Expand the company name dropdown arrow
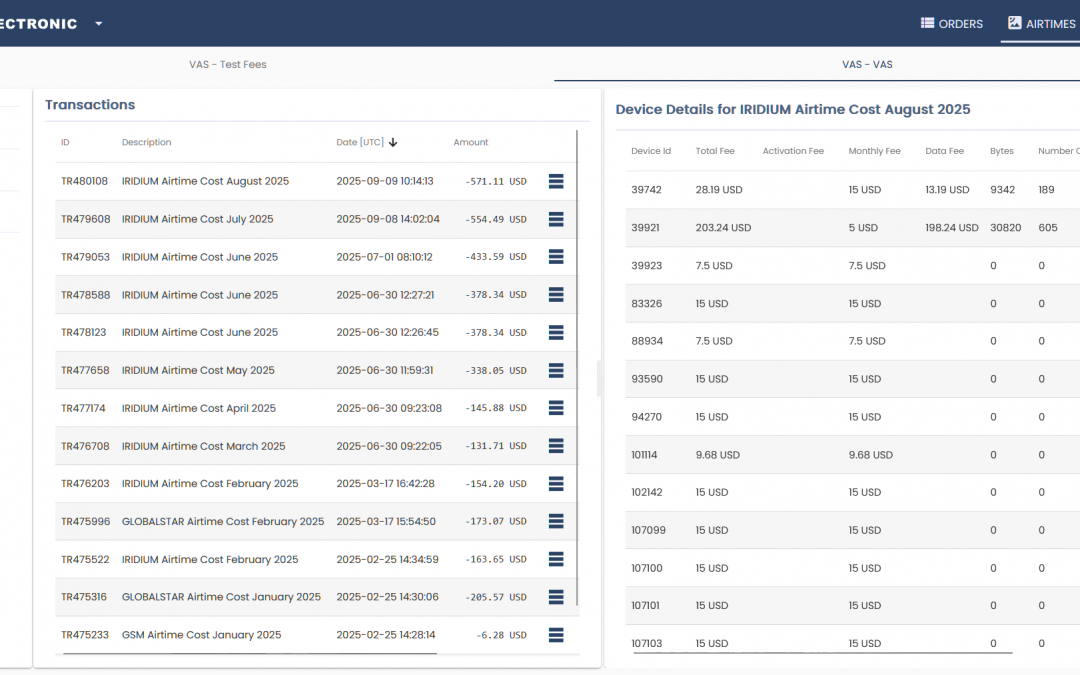1080x675 pixels. [99, 24]
